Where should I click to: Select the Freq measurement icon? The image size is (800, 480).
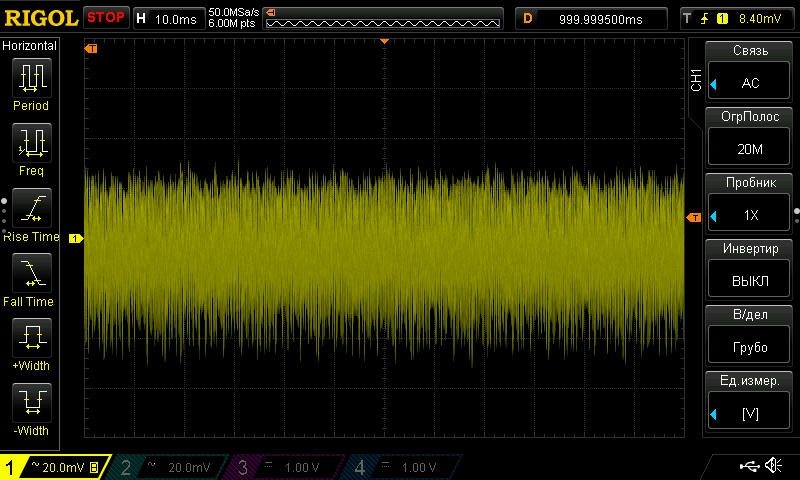pos(31,145)
